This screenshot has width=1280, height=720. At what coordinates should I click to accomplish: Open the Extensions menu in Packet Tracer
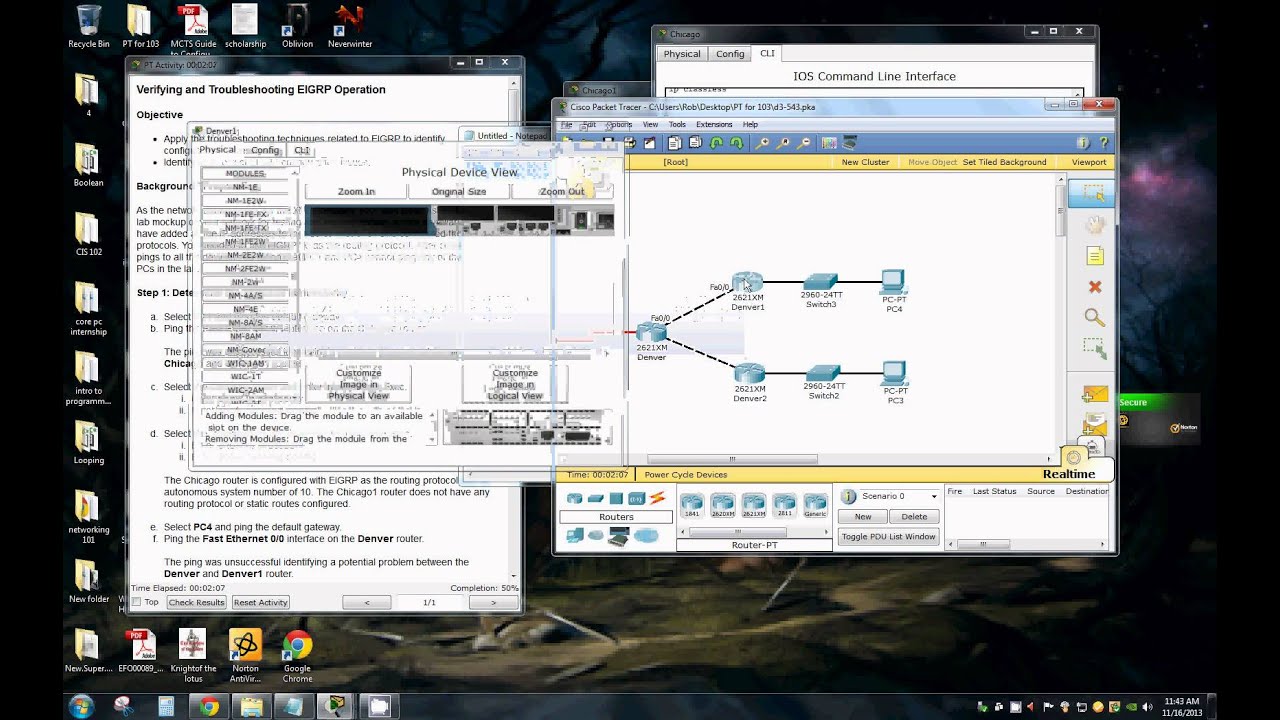(714, 125)
